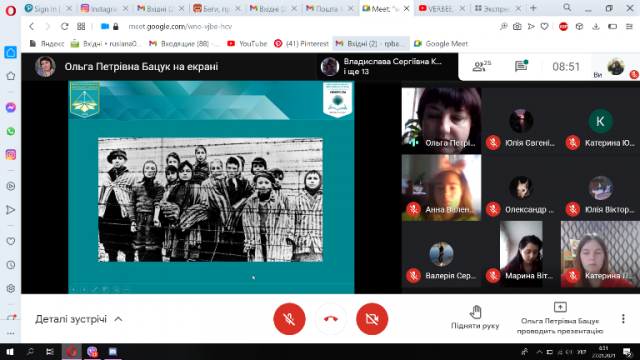Switch to the VERBEE YouTube tab
640x360 pixels.
click(x=441, y=9)
